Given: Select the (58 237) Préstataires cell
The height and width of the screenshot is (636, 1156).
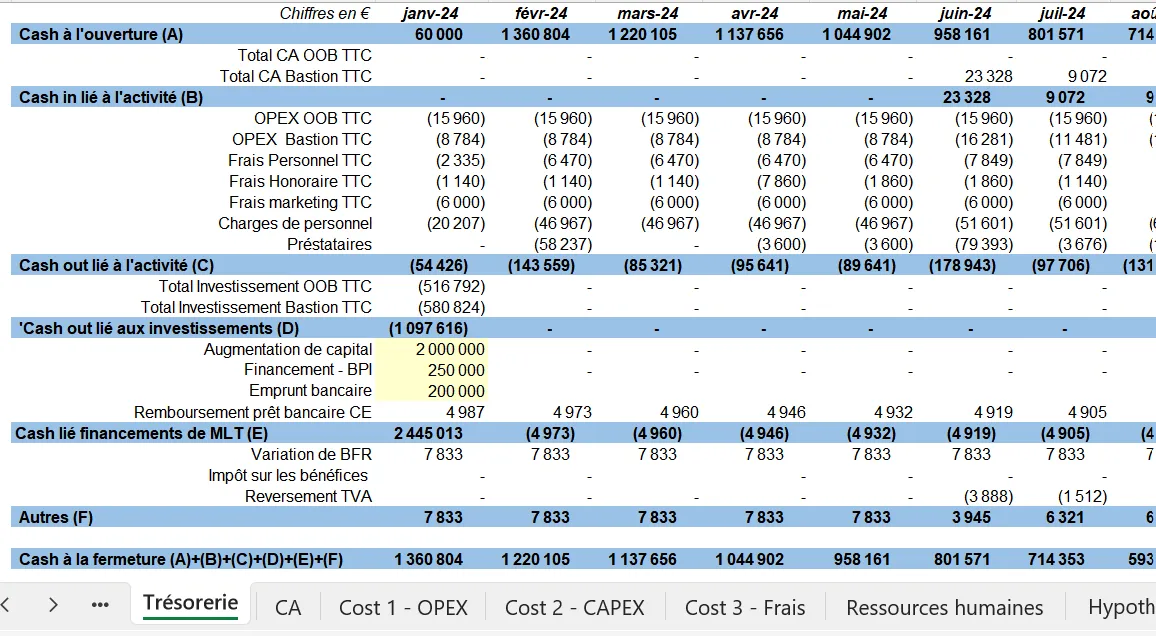Looking at the screenshot, I should tap(563, 245).
